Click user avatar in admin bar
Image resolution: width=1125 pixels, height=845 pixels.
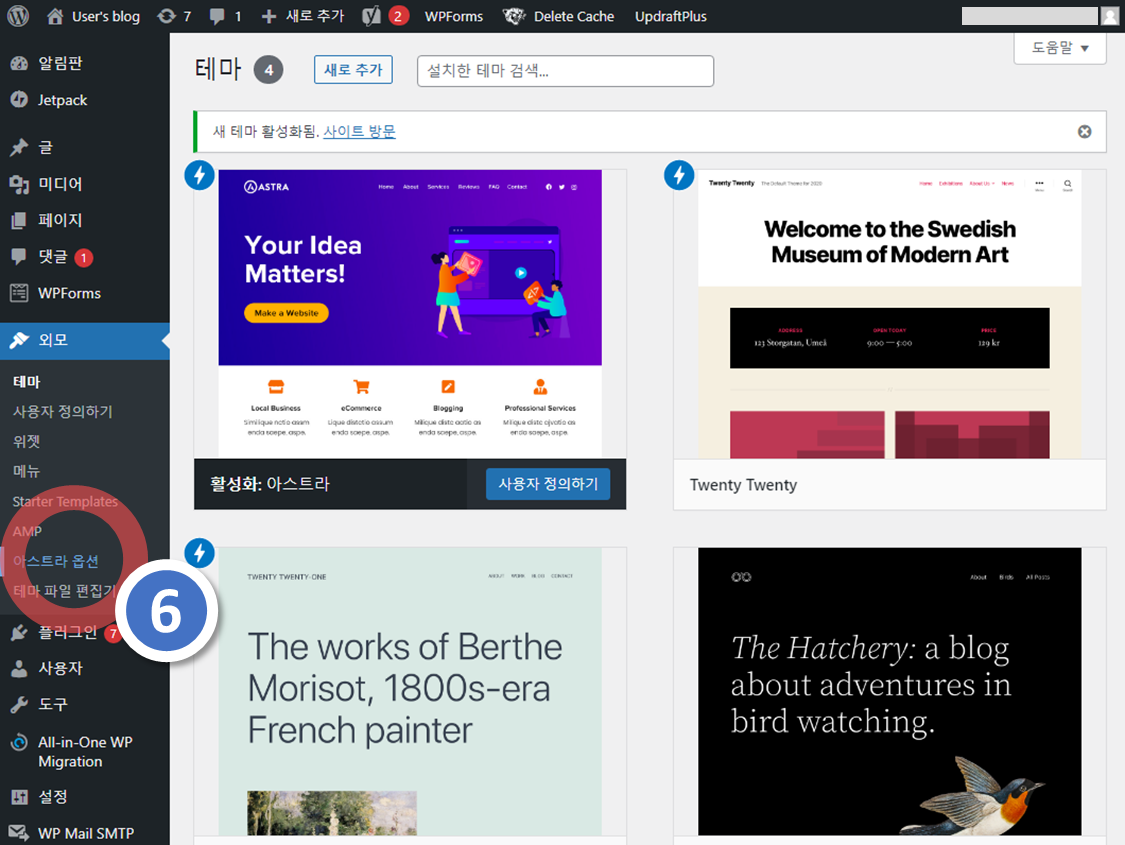point(1110,16)
